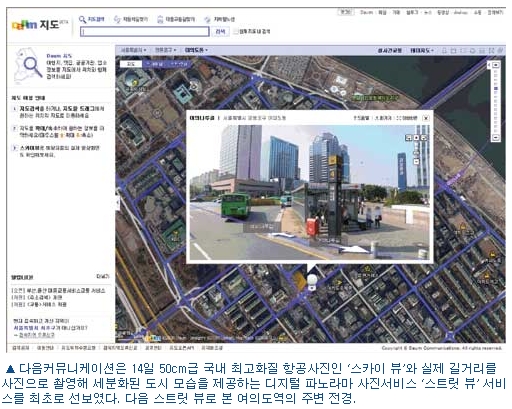Click the fifth map toolbar icon

pyautogui.click(x=482, y=51)
